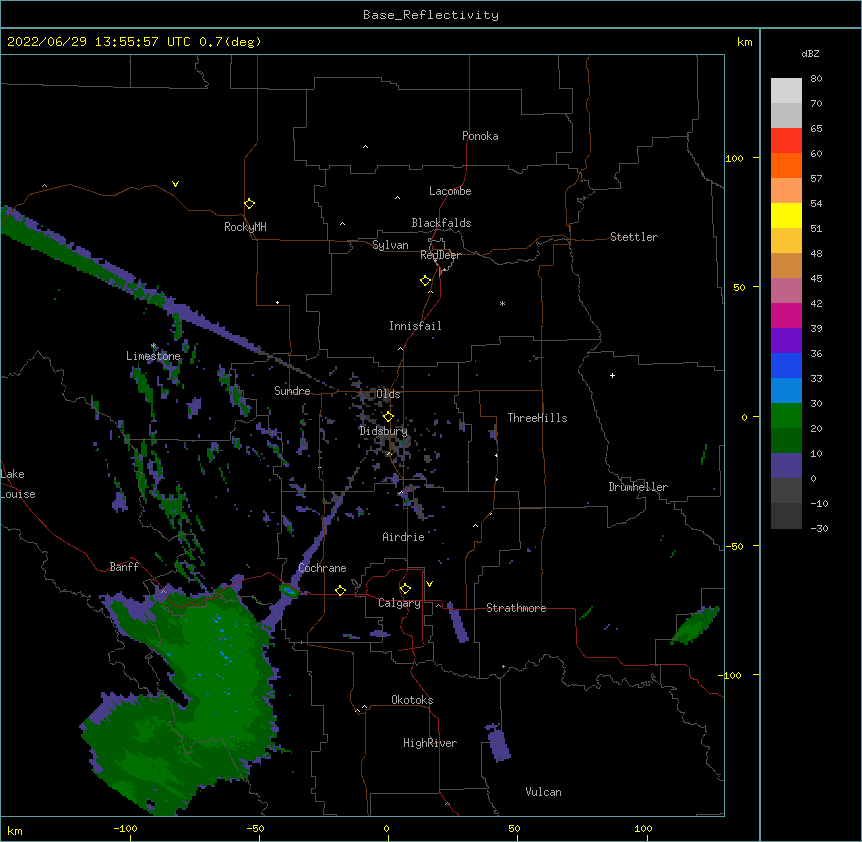Click the Stettler label
The image size is (862, 842).
633,237
